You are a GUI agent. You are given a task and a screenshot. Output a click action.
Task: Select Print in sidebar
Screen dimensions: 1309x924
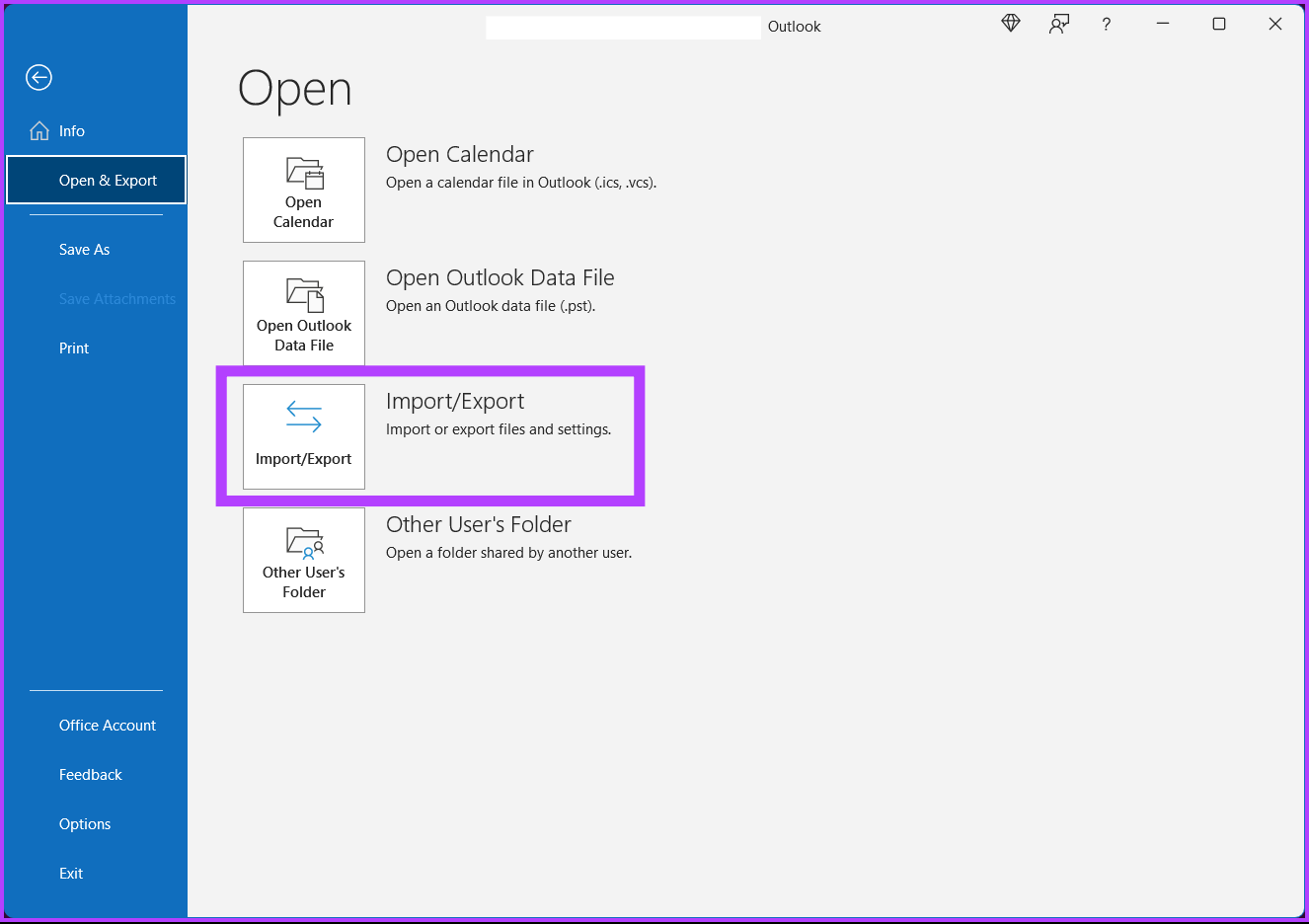74,348
